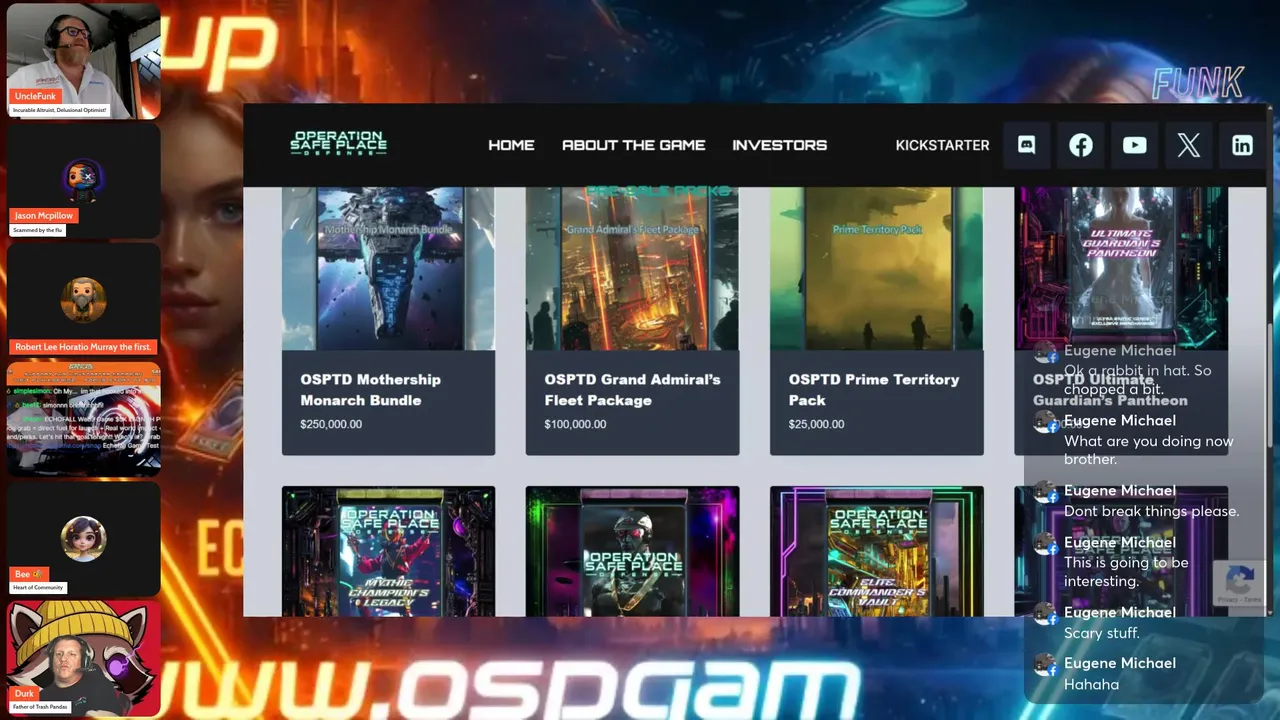The height and width of the screenshot is (720, 1280).
Task: Click the Bee name label
Action: pos(28,574)
